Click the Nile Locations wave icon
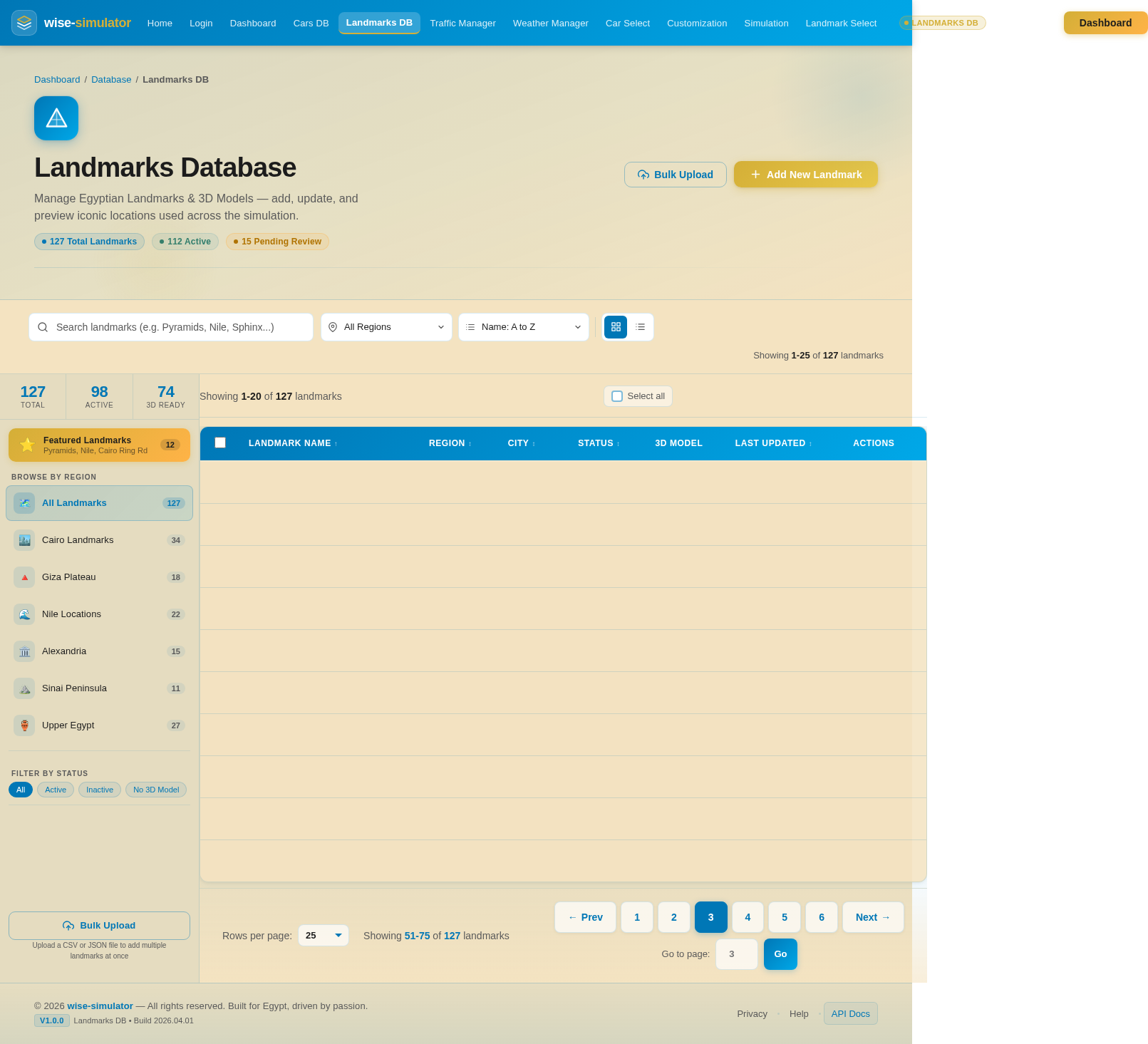The width and height of the screenshot is (1148, 1044). click(24, 614)
